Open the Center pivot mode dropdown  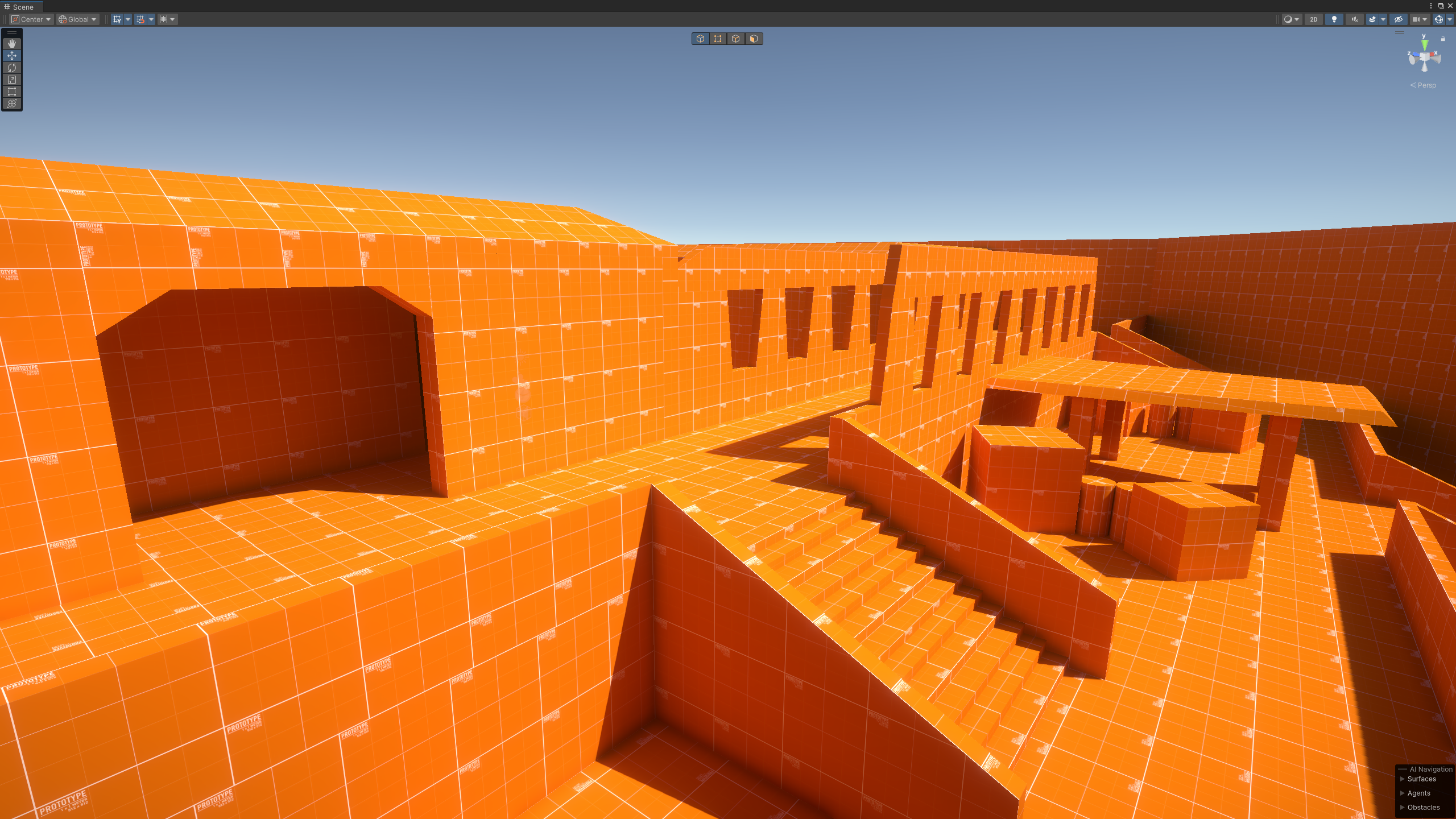(x=32, y=19)
